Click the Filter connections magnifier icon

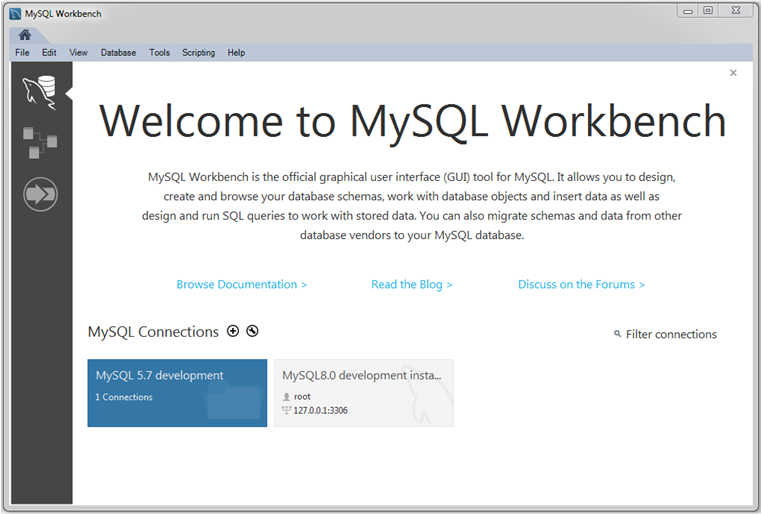pos(618,335)
